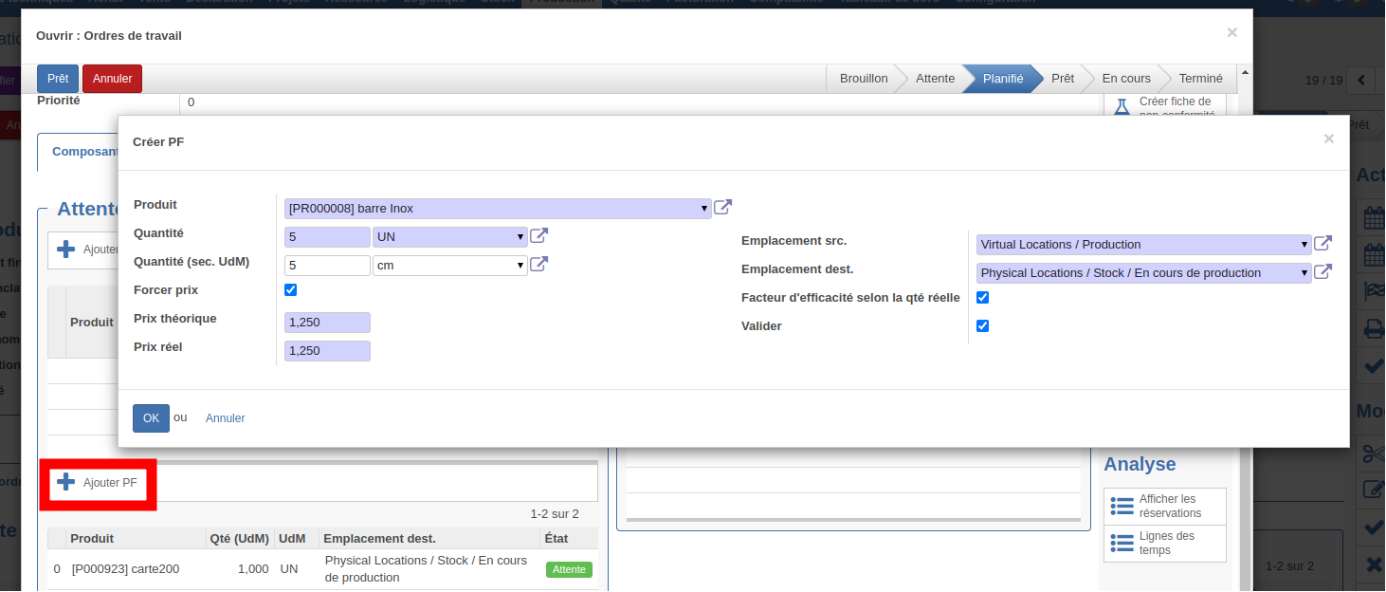Click the green Attente state badge
The image size is (1386, 592).
[x=569, y=569]
